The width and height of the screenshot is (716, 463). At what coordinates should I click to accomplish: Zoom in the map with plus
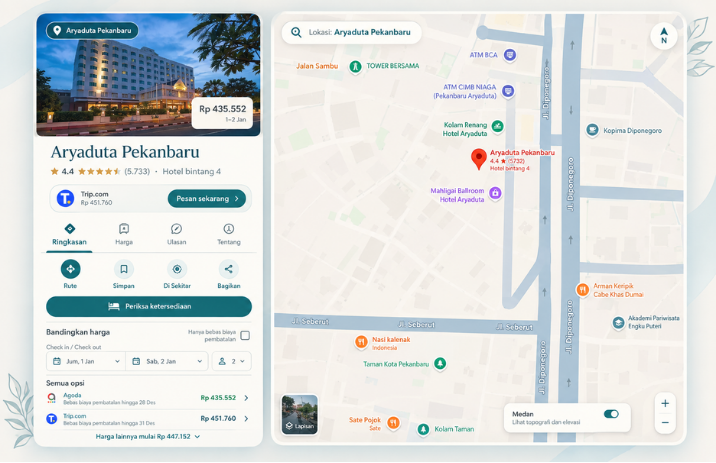pyautogui.click(x=665, y=403)
